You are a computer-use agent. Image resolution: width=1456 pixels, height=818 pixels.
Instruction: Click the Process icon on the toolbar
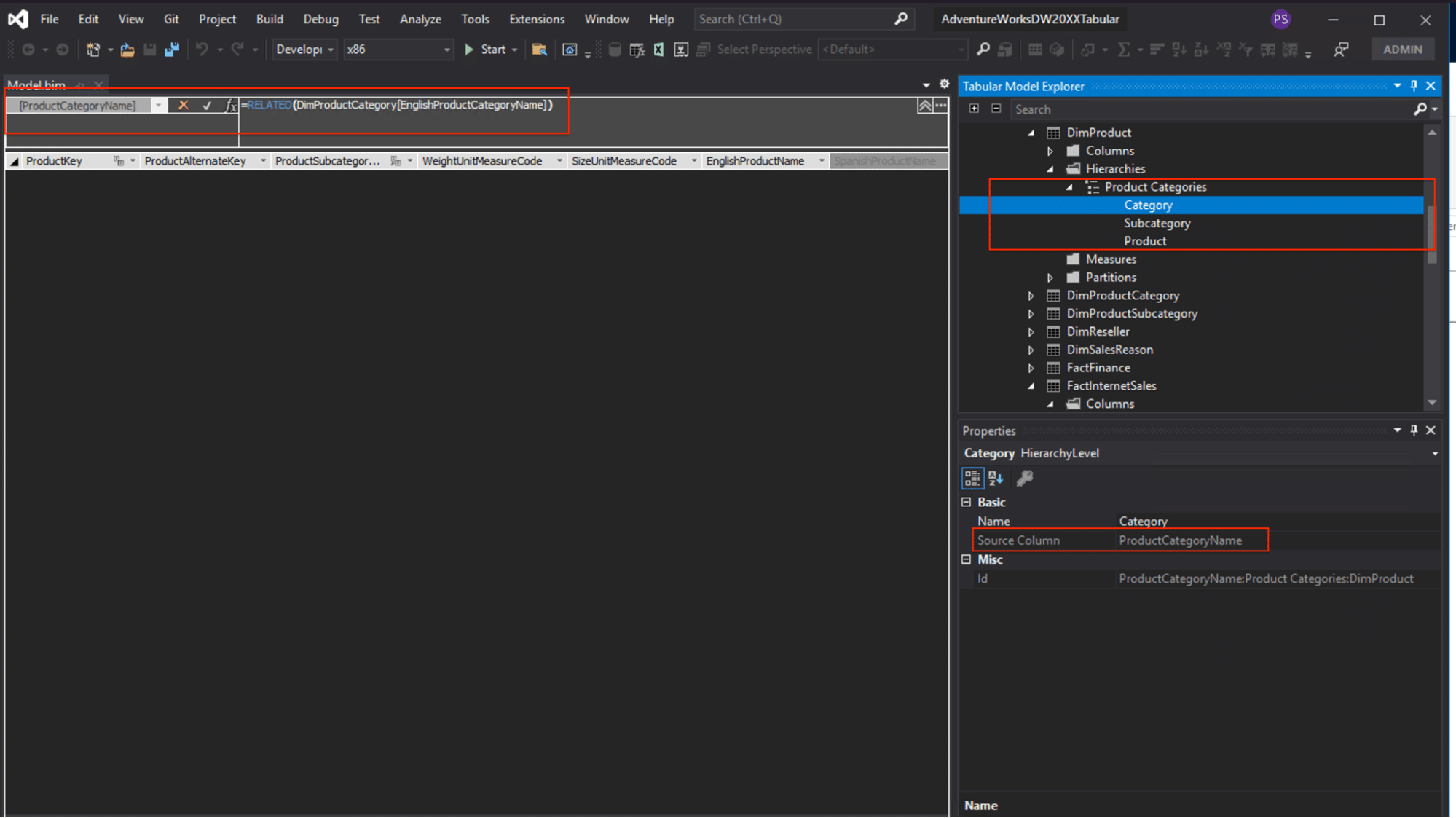click(681, 50)
